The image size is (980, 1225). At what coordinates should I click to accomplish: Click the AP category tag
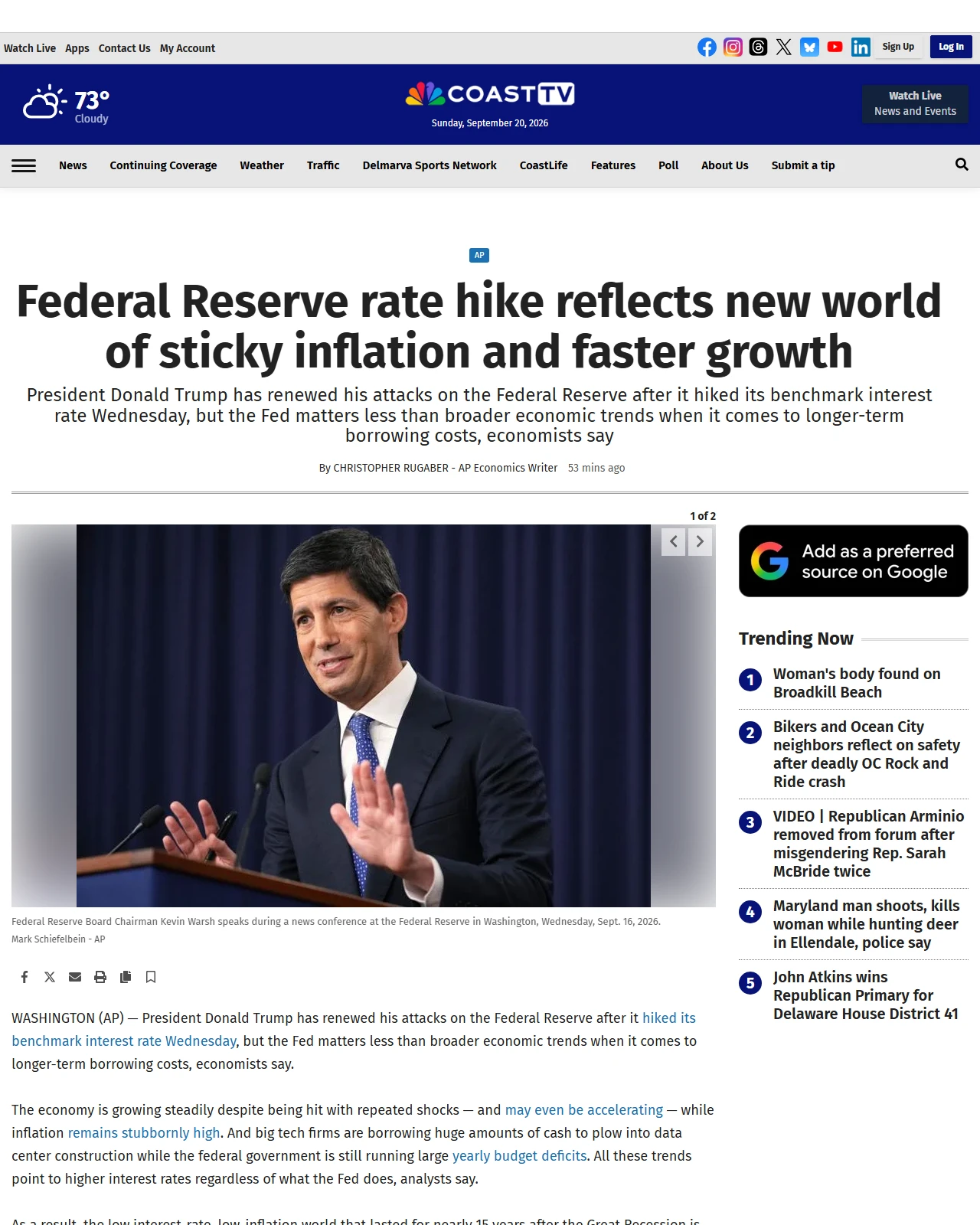click(479, 255)
